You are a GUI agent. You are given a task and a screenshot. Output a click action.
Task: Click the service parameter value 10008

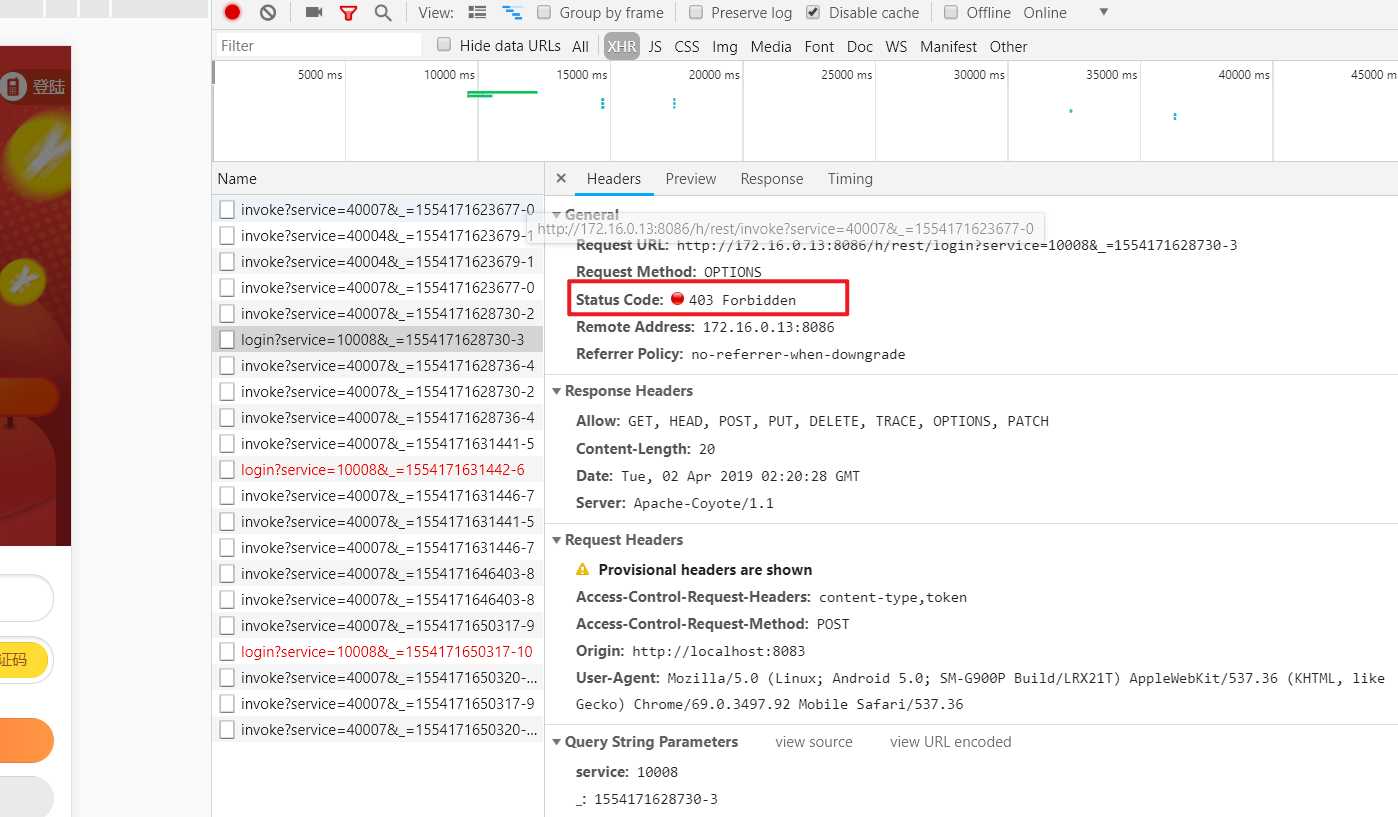pyautogui.click(x=657, y=772)
